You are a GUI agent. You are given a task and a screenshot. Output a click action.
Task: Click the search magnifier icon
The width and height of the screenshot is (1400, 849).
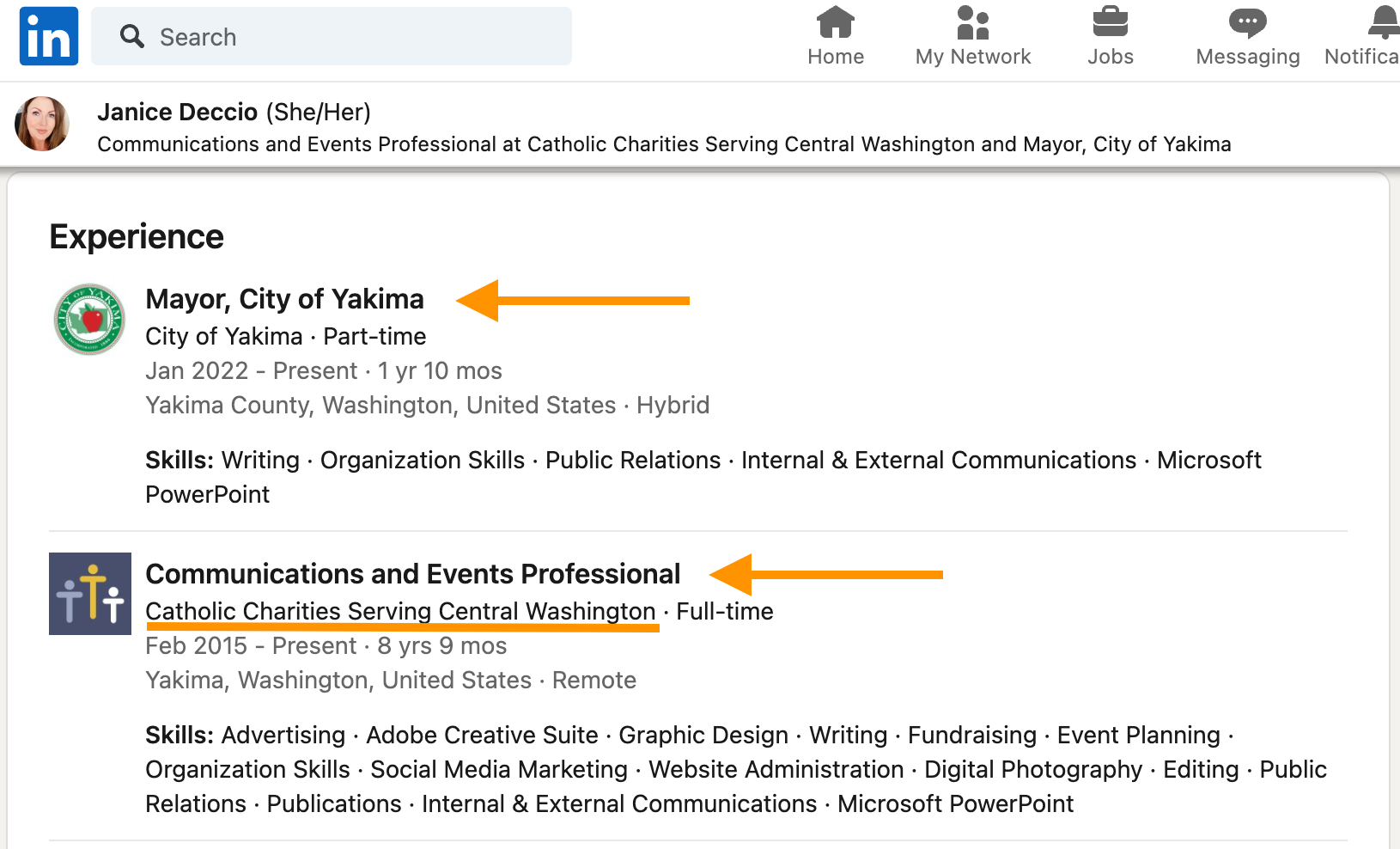click(x=131, y=36)
